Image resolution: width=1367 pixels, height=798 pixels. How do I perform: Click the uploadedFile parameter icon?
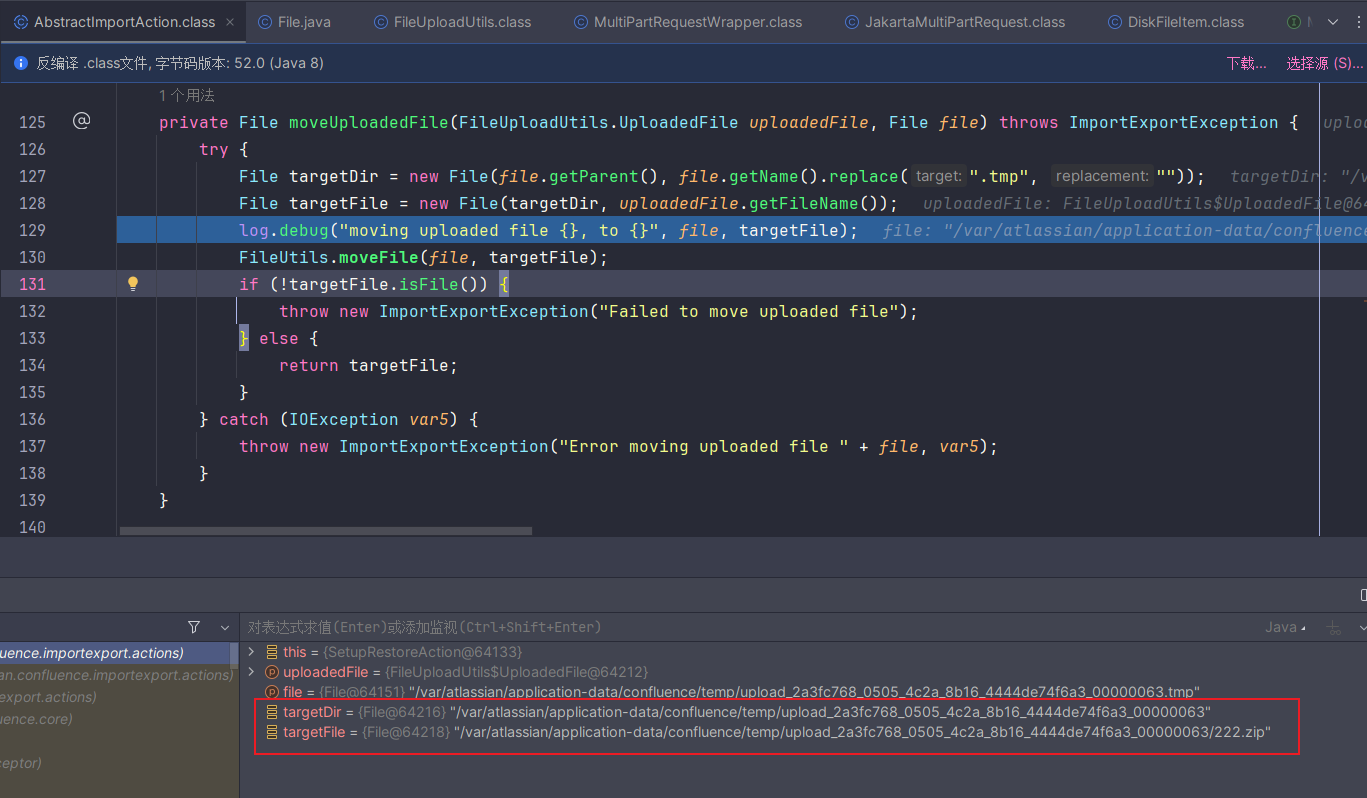pos(271,672)
